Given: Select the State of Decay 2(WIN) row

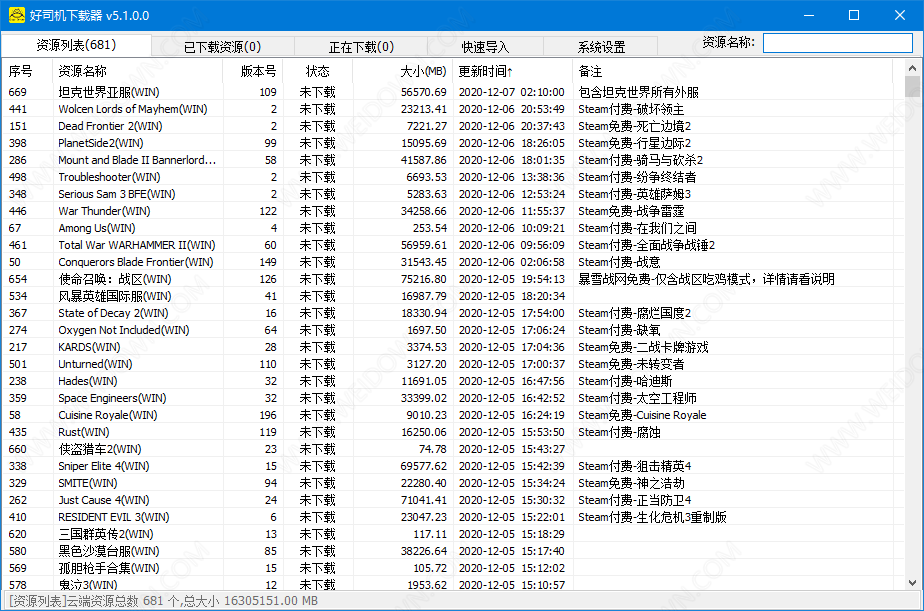Looking at the screenshot, I should click(x=453, y=313).
